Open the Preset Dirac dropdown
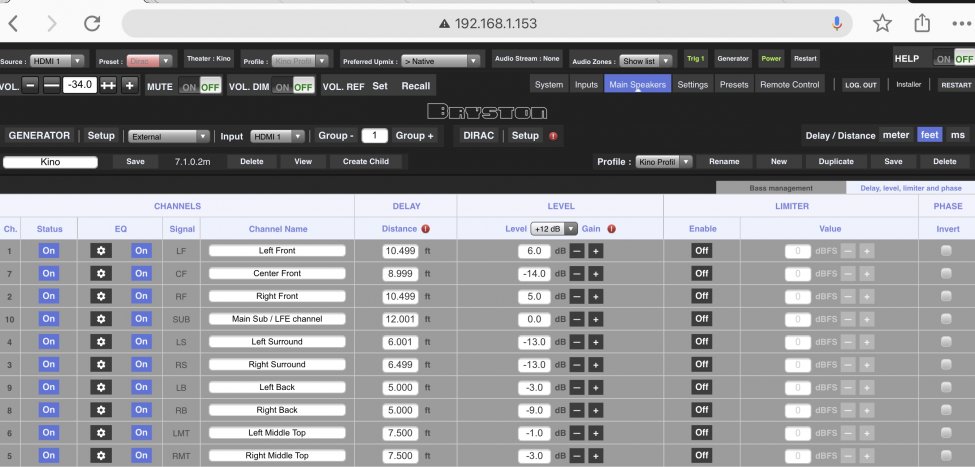 pyautogui.click(x=149, y=61)
